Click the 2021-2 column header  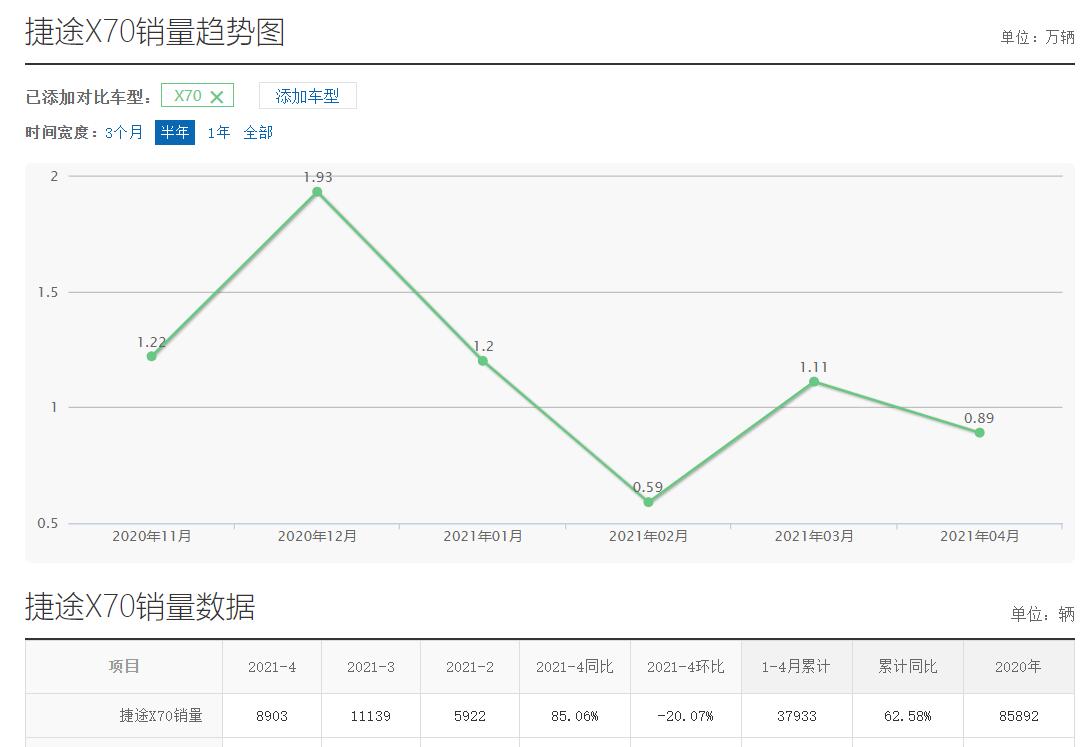[x=470, y=667]
